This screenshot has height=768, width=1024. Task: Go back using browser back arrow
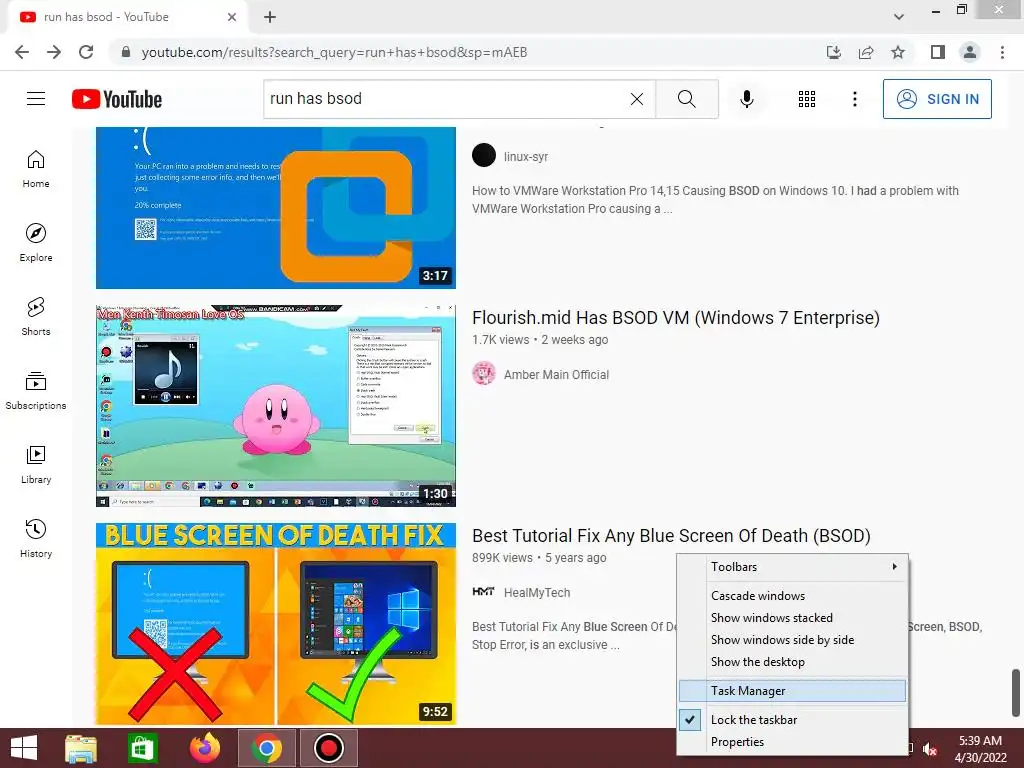(x=22, y=52)
